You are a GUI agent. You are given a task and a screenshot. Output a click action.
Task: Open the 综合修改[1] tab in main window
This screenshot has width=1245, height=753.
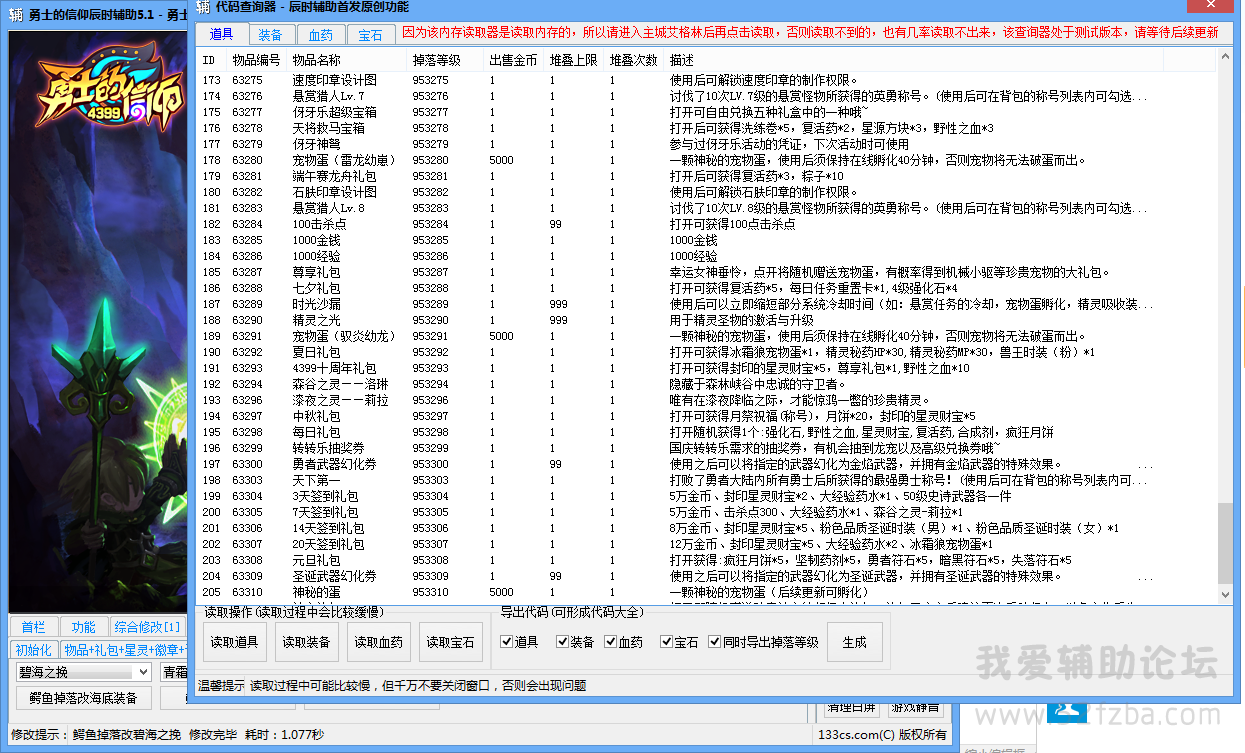(148, 627)
